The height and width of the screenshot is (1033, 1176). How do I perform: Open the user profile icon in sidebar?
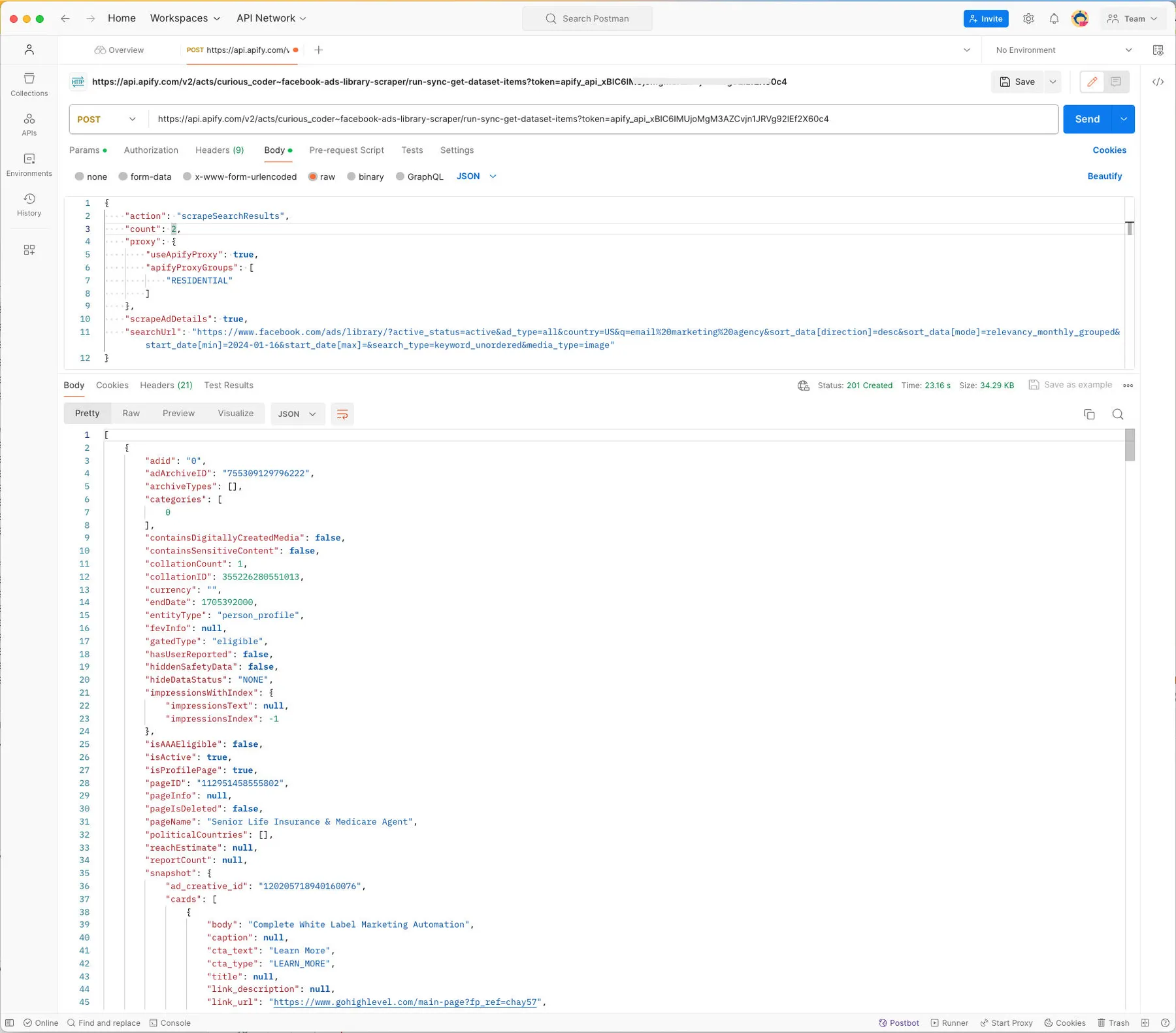pos(29,50)
